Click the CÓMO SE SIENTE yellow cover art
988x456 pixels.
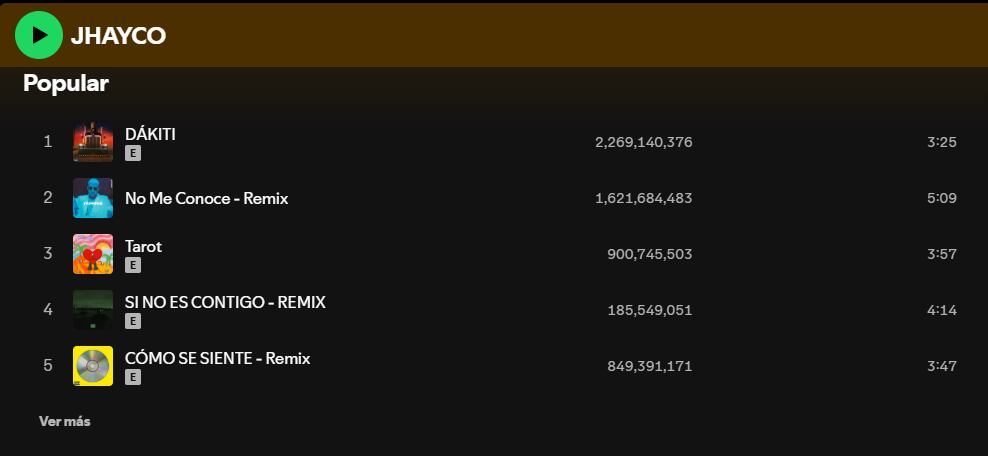click(93, 366)
